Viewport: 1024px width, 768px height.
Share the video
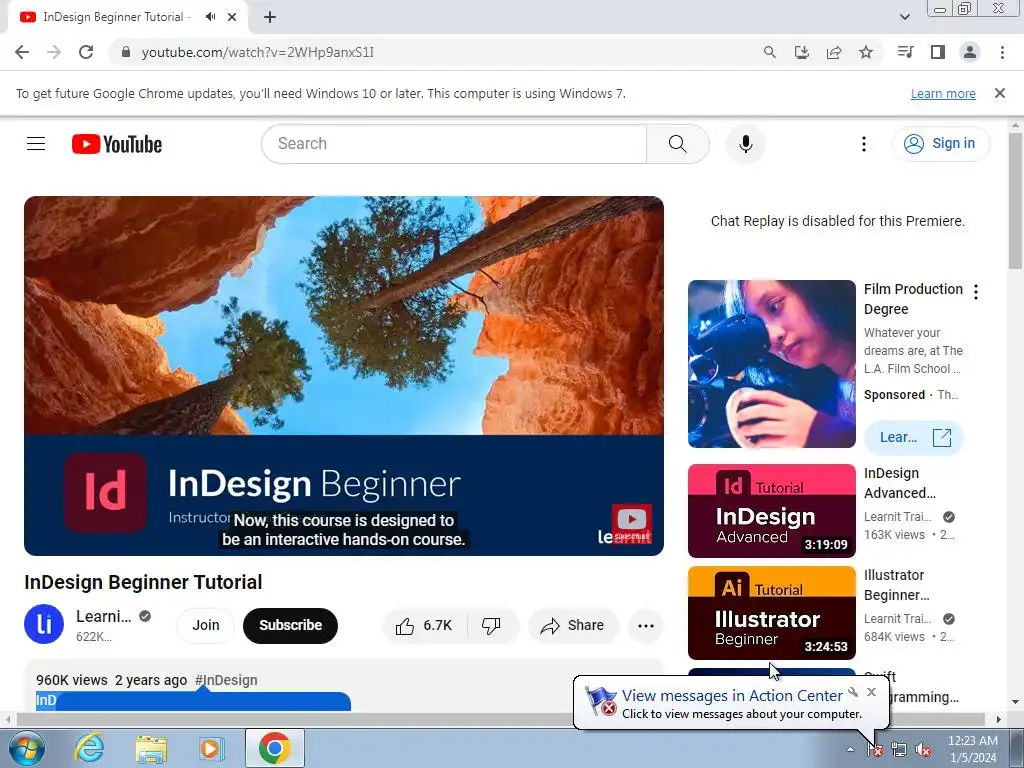tap(573, 626)
